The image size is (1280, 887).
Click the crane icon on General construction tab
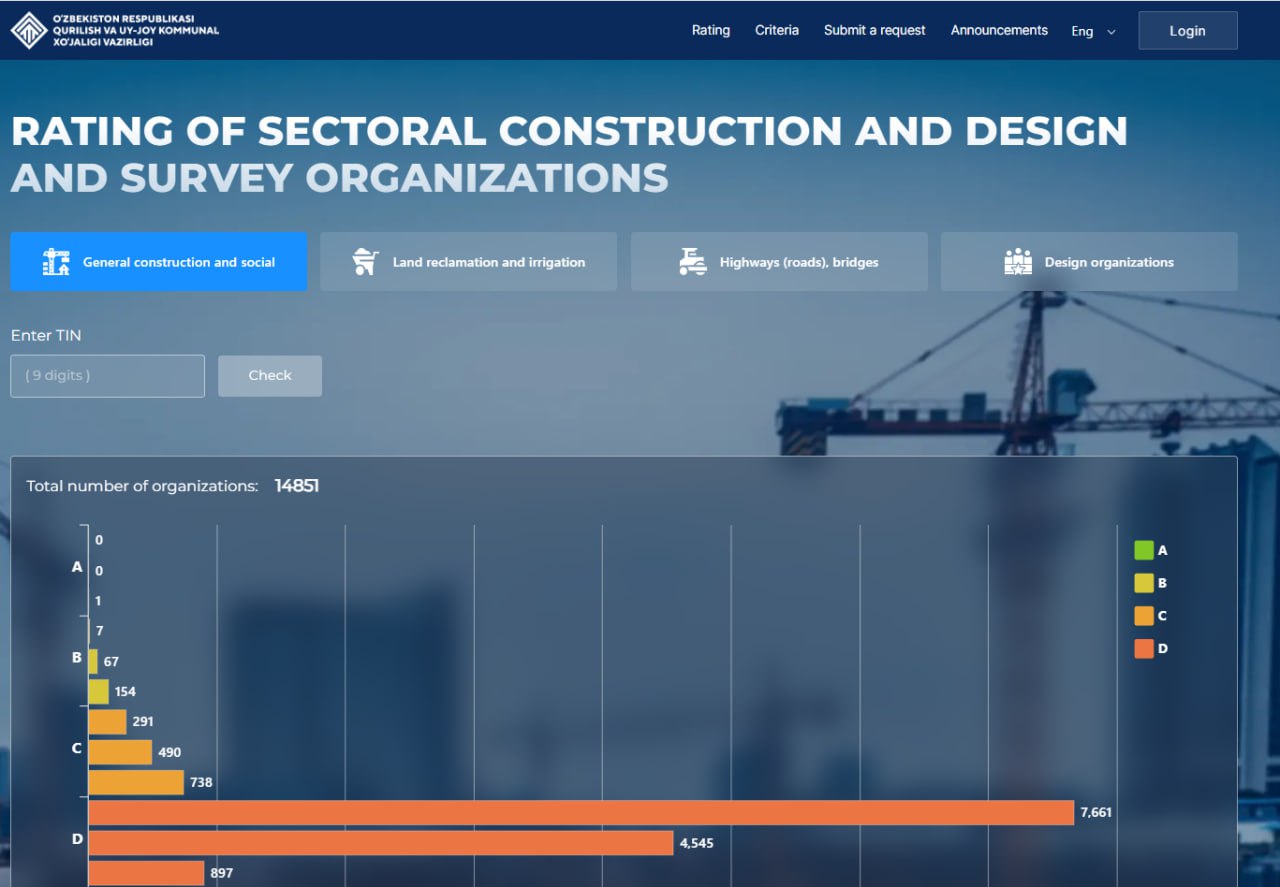56,262
